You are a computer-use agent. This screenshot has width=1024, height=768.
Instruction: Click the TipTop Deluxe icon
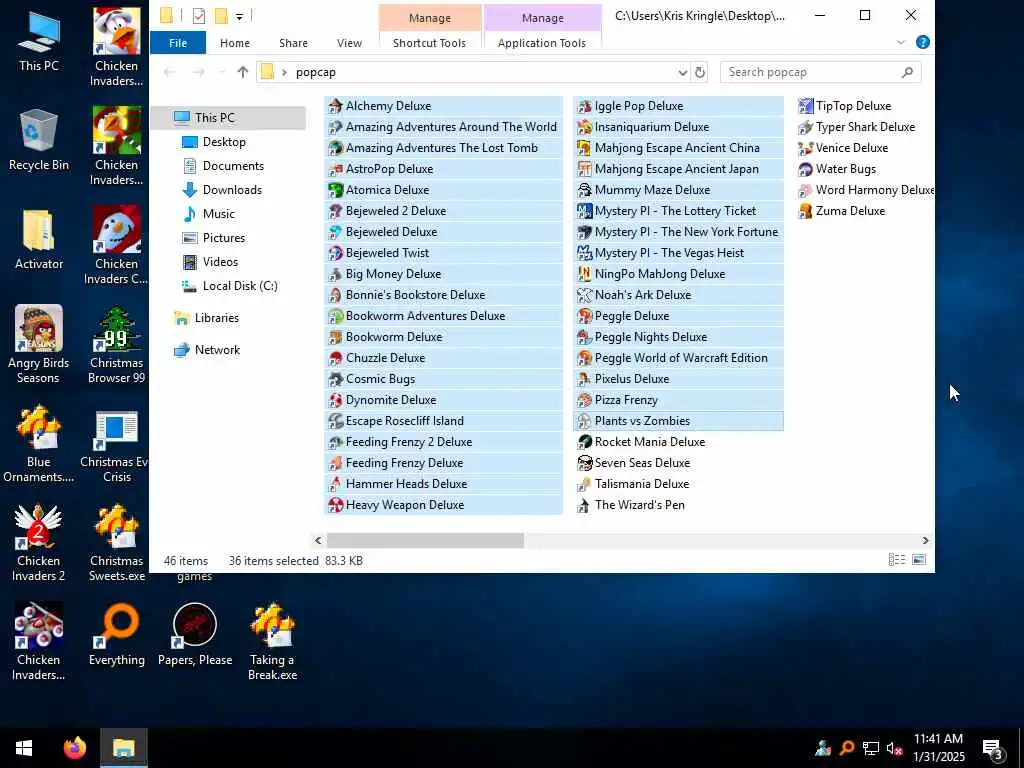coord(805,106)
